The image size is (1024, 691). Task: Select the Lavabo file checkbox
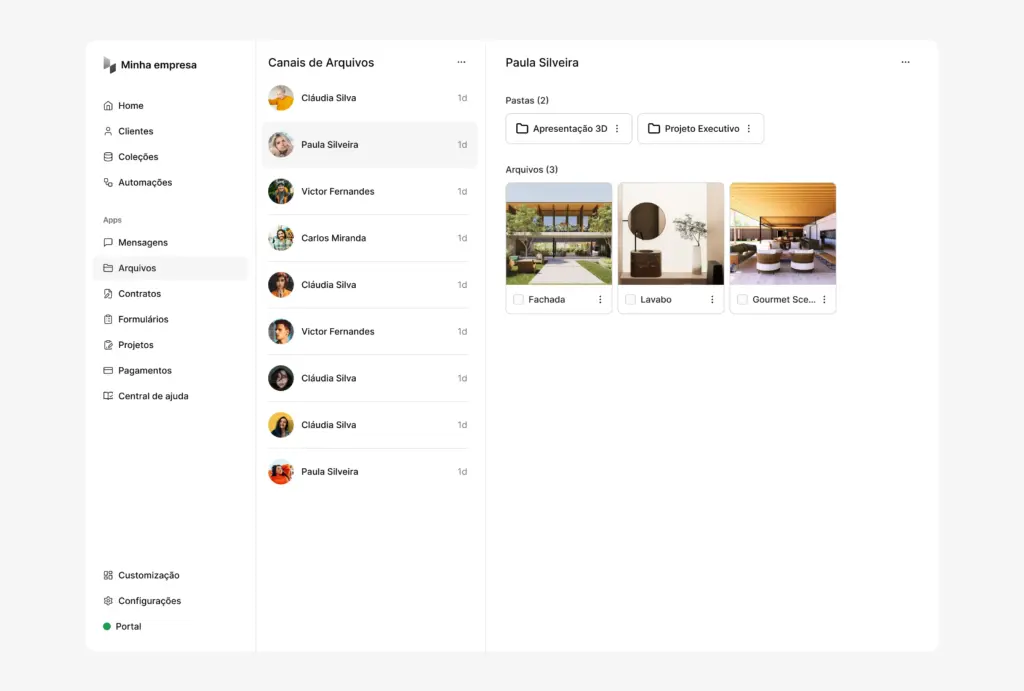(x=630, y=298)
